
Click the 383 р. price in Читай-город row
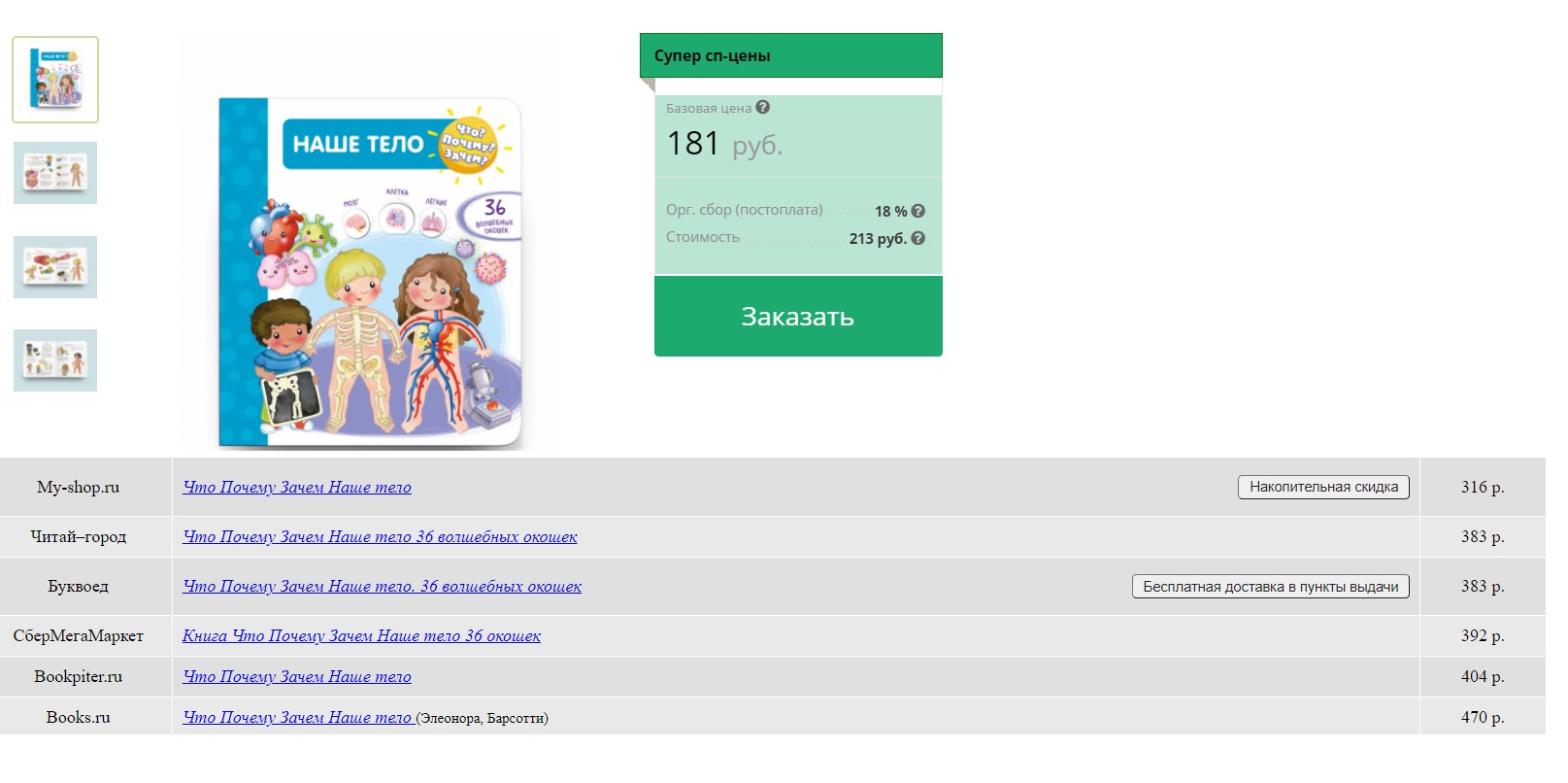[1483, 537]
